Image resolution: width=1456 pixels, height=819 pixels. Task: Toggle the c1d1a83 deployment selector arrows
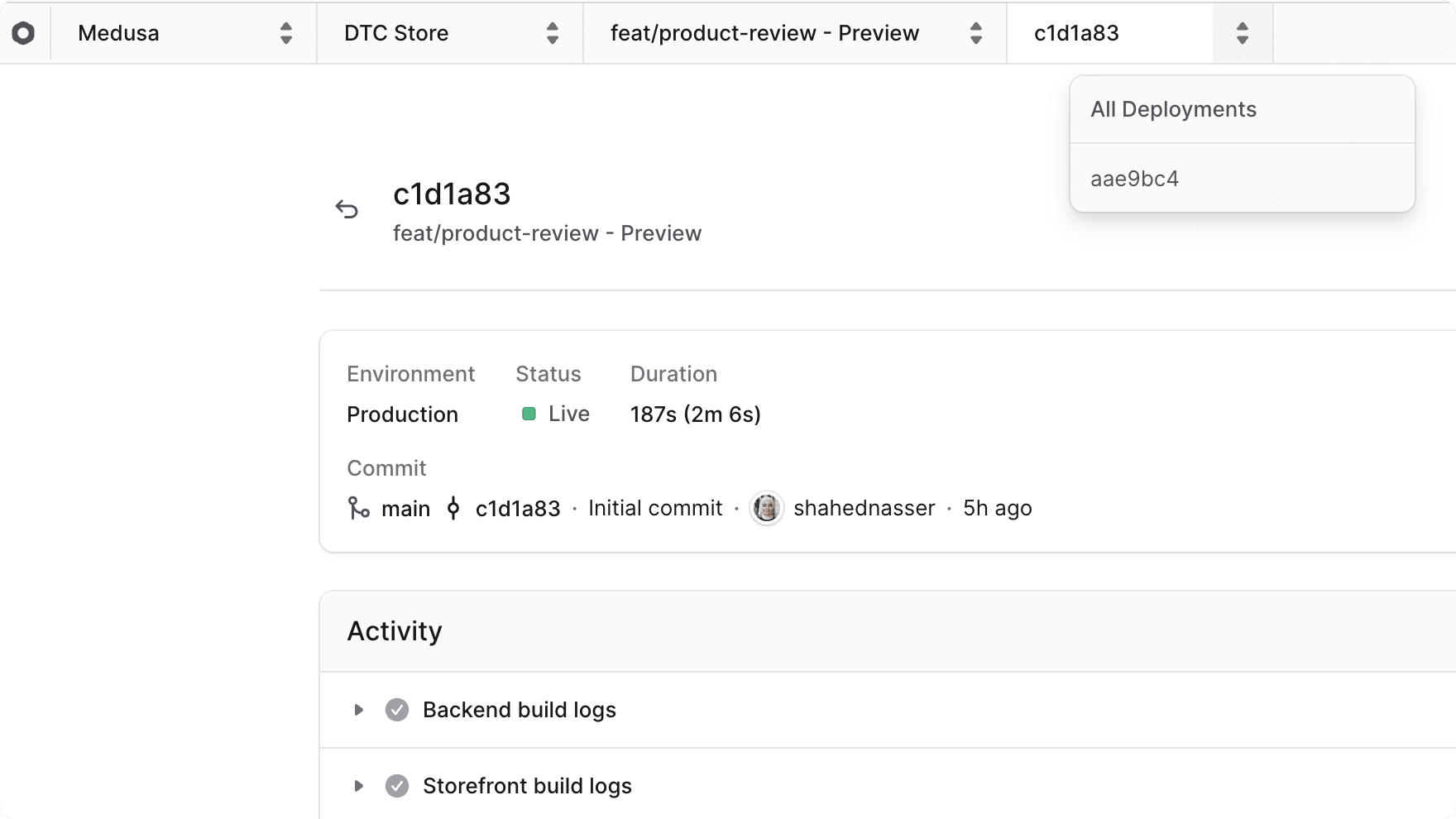[1242, 33]
